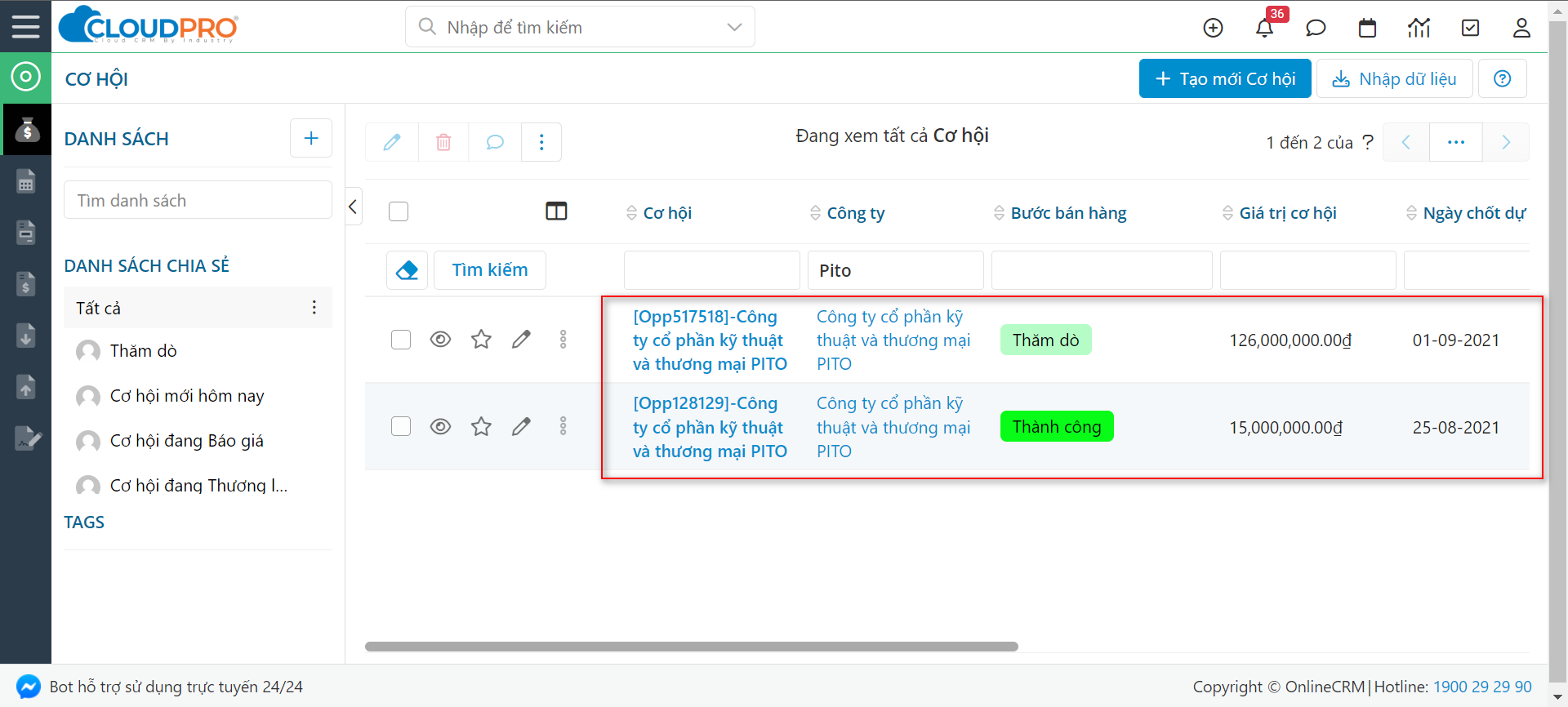Screen dimensions: 1568x707
Task: Open the dollar invoice sidebar icon
Action: click(25, 284)
